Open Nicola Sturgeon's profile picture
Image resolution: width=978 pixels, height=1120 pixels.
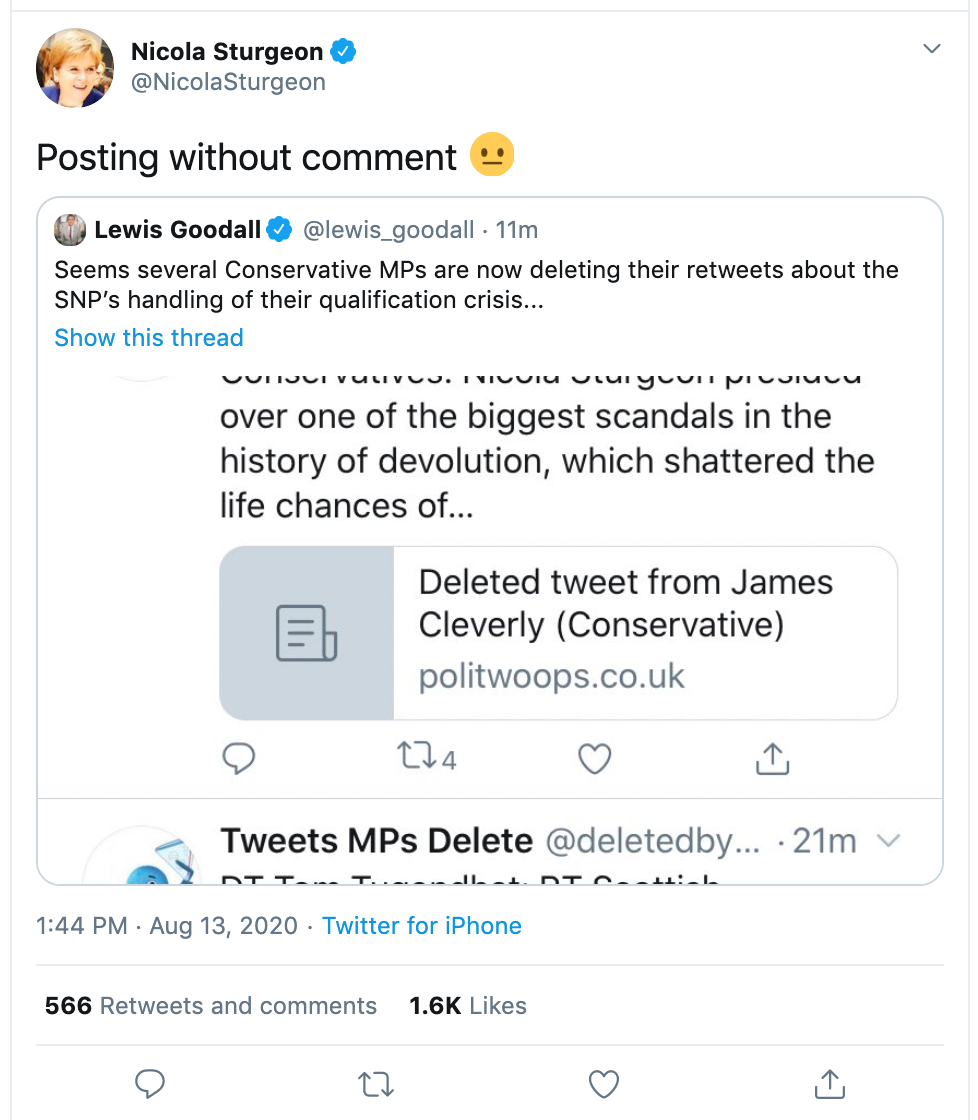[75, 68]
